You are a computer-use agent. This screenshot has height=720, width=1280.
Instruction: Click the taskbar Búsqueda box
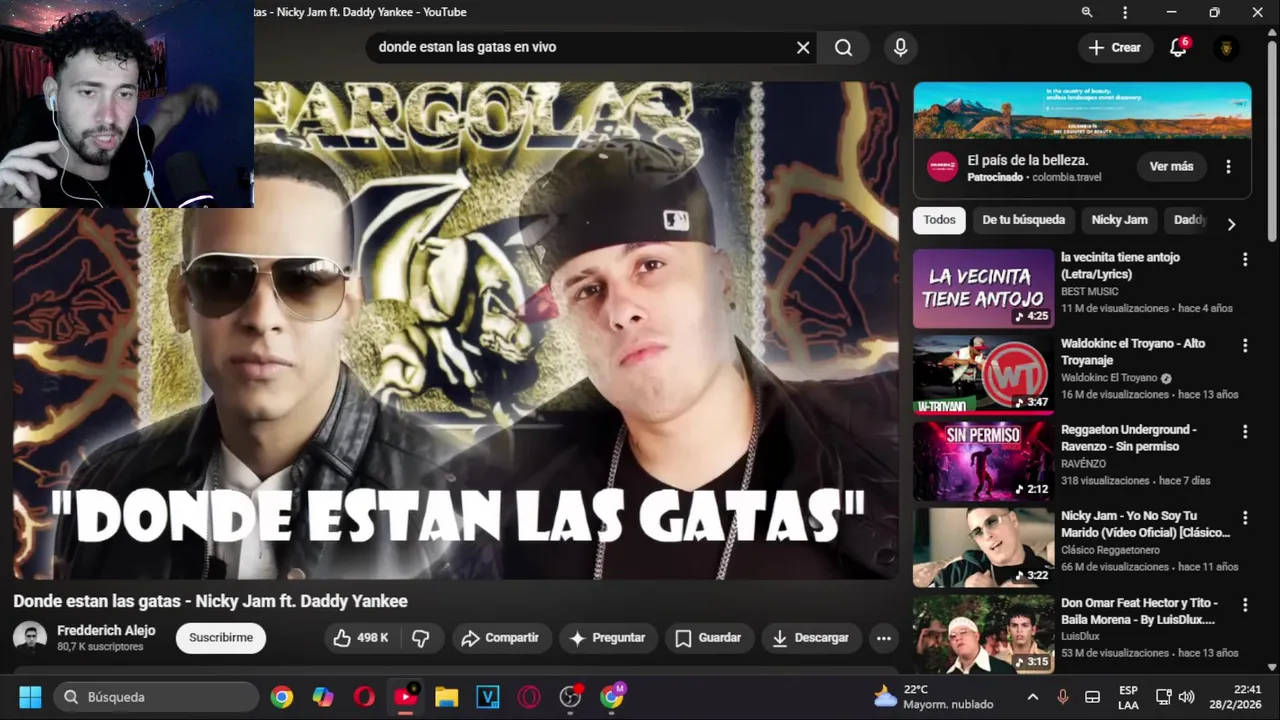(156, 697)
